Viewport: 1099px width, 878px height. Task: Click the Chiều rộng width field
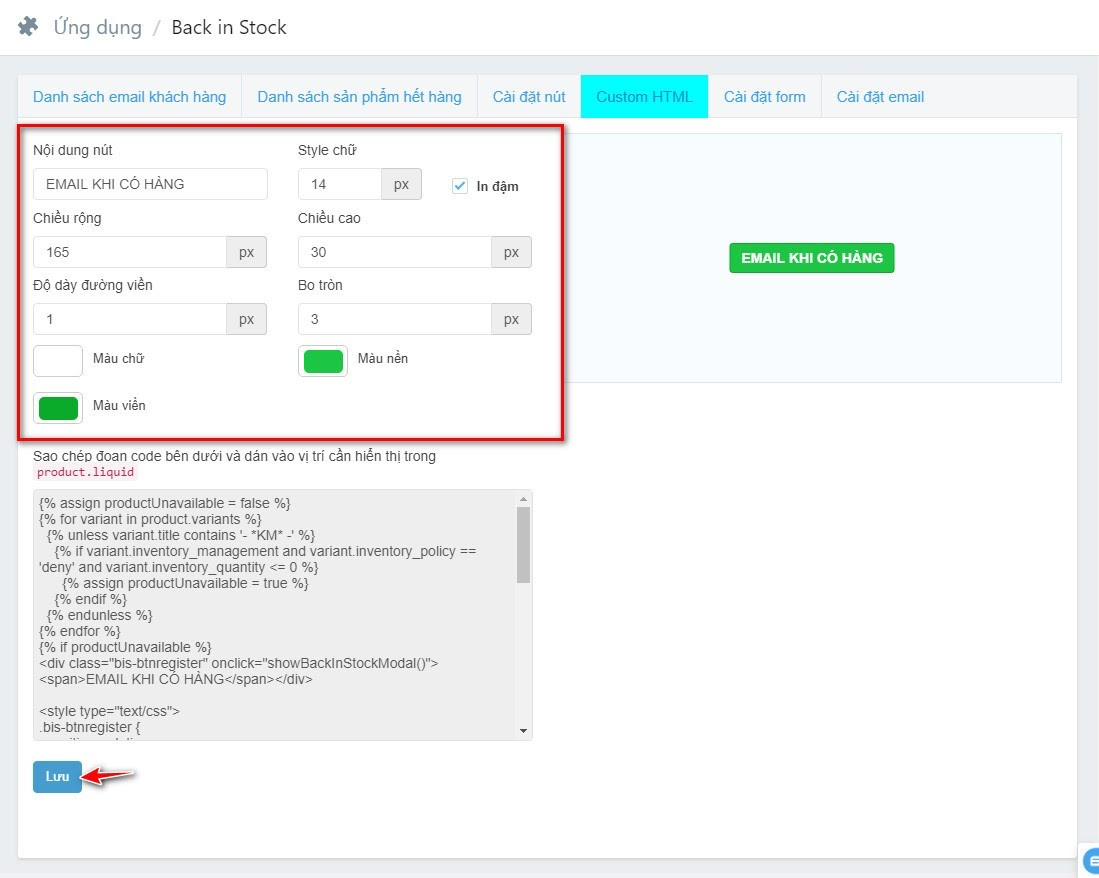[130, 252]
